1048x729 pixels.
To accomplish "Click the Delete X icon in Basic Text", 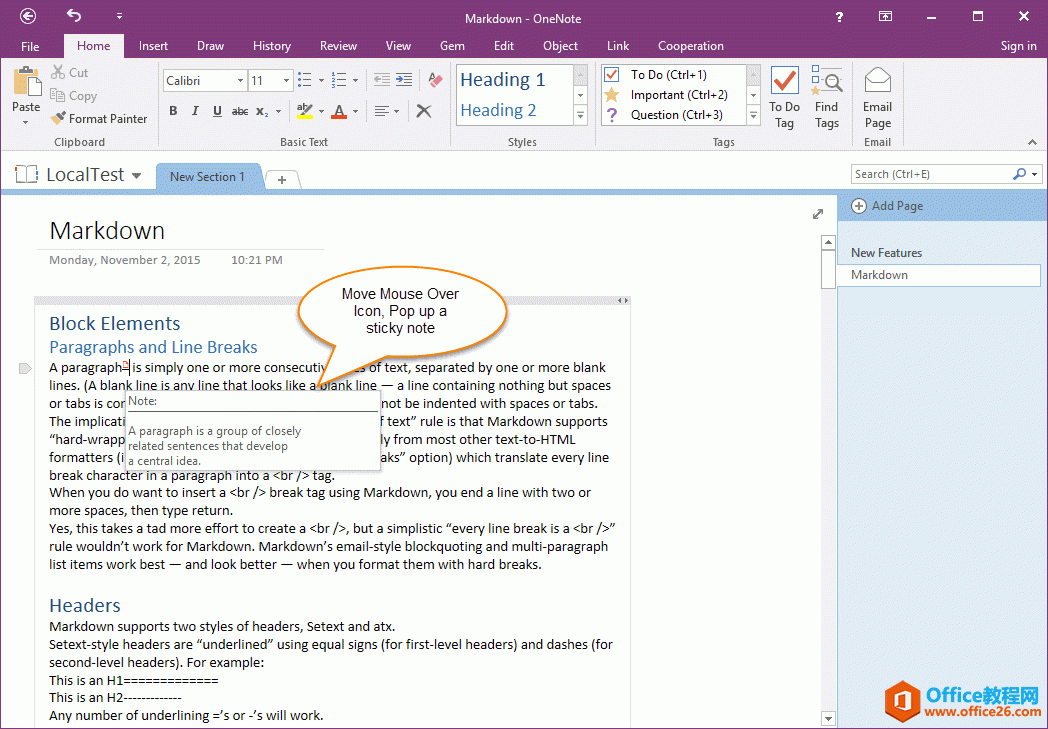I will pos(424,111).
